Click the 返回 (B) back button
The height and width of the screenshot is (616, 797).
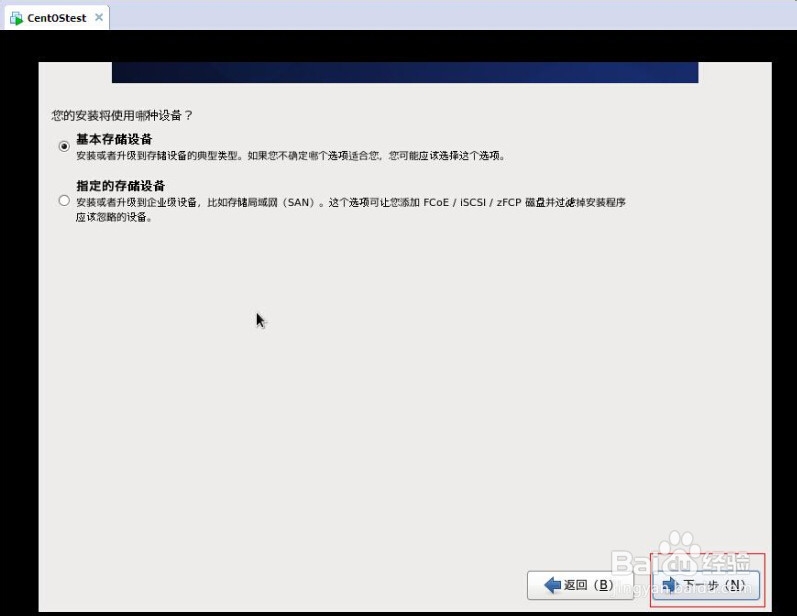(580, 585)
